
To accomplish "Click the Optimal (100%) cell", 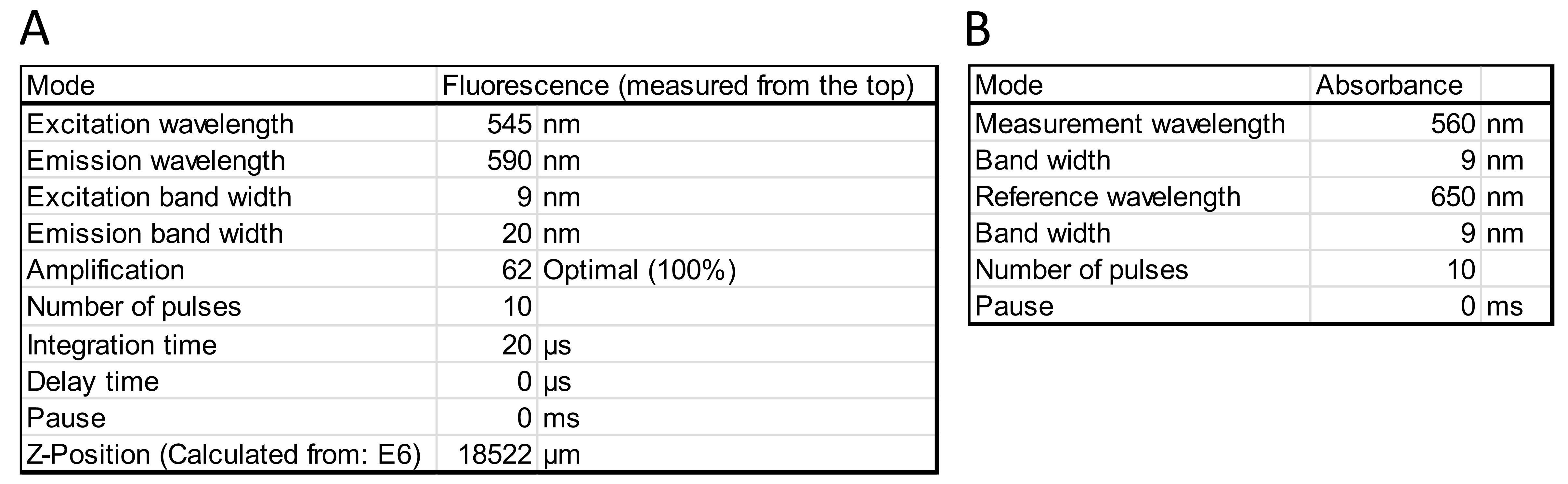I will [737, 270].
